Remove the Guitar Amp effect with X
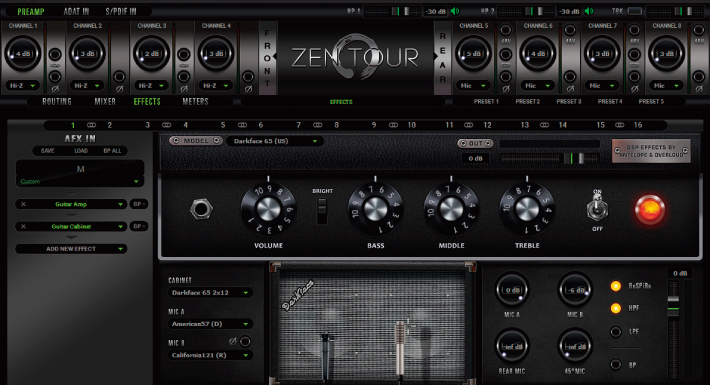 click(23, 204)
